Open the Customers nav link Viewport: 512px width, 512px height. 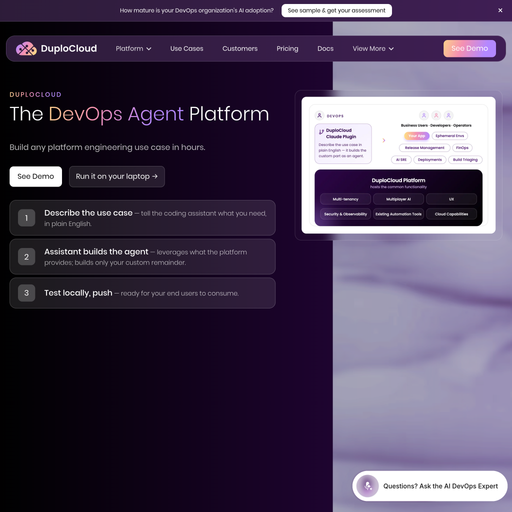coord(240,49)
